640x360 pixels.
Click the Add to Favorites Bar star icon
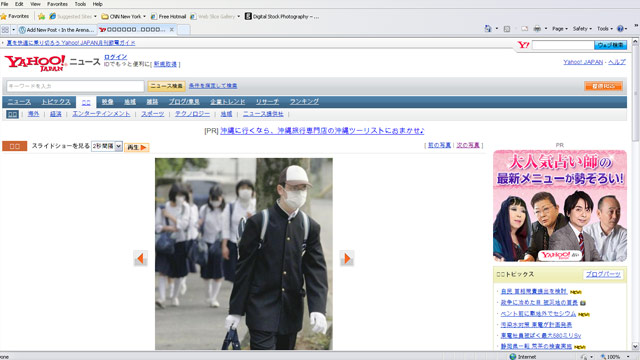(41, 16)
